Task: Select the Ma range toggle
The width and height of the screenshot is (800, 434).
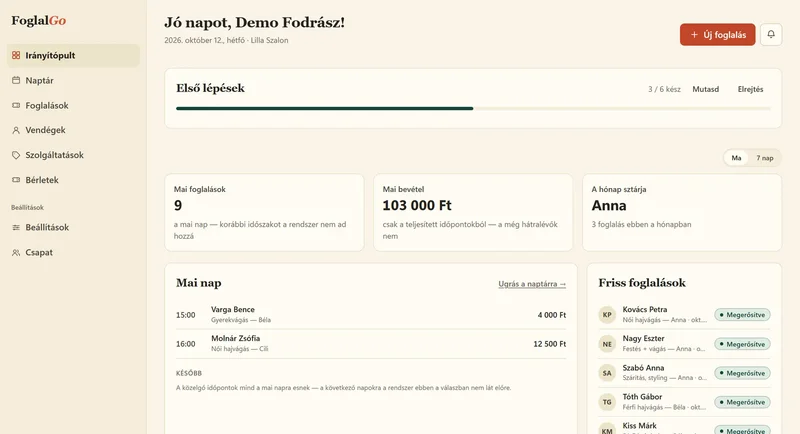Action: pos(736,158)
